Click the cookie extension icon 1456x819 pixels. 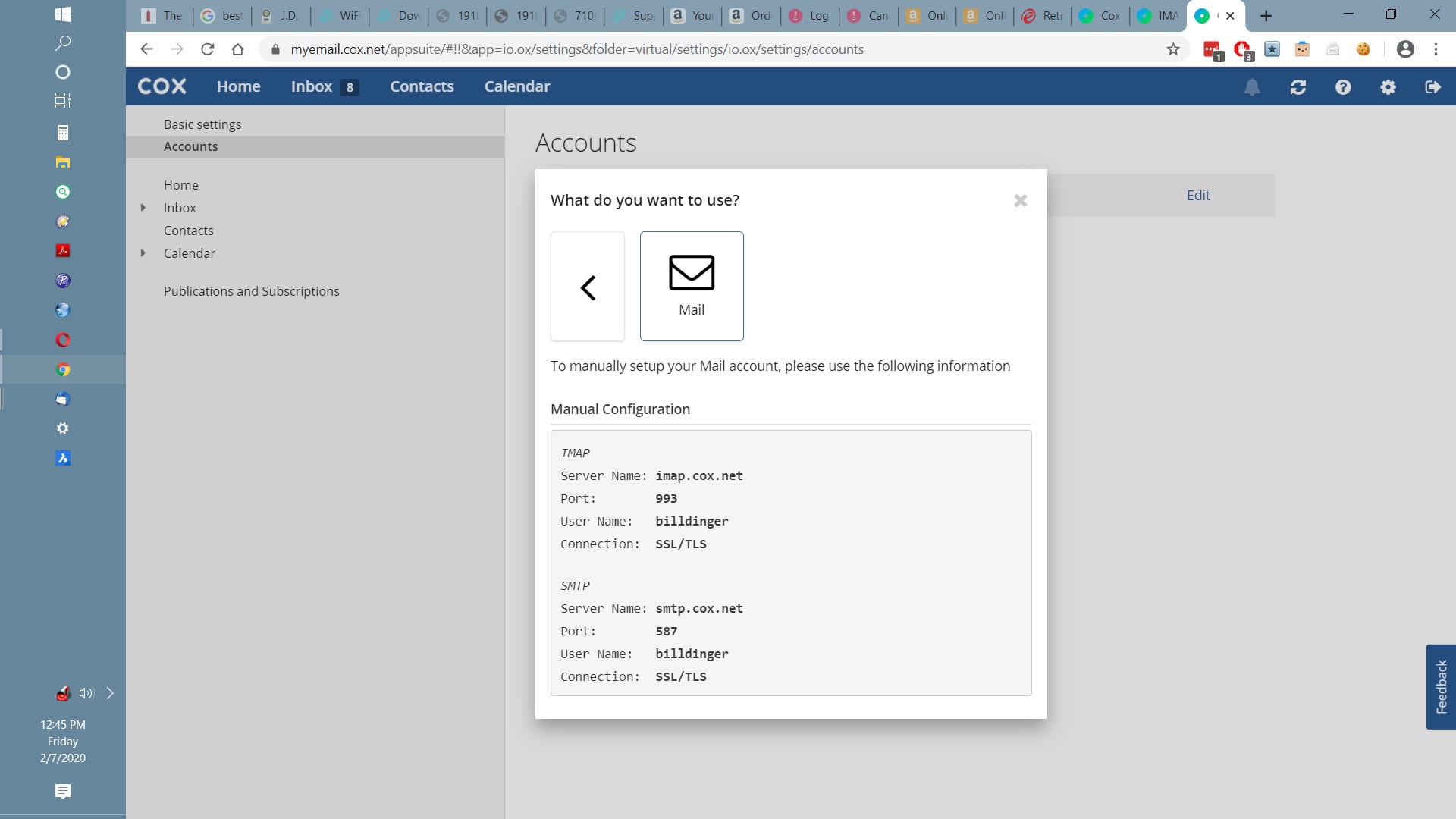pyautogui.click(x=1363, y=49)
